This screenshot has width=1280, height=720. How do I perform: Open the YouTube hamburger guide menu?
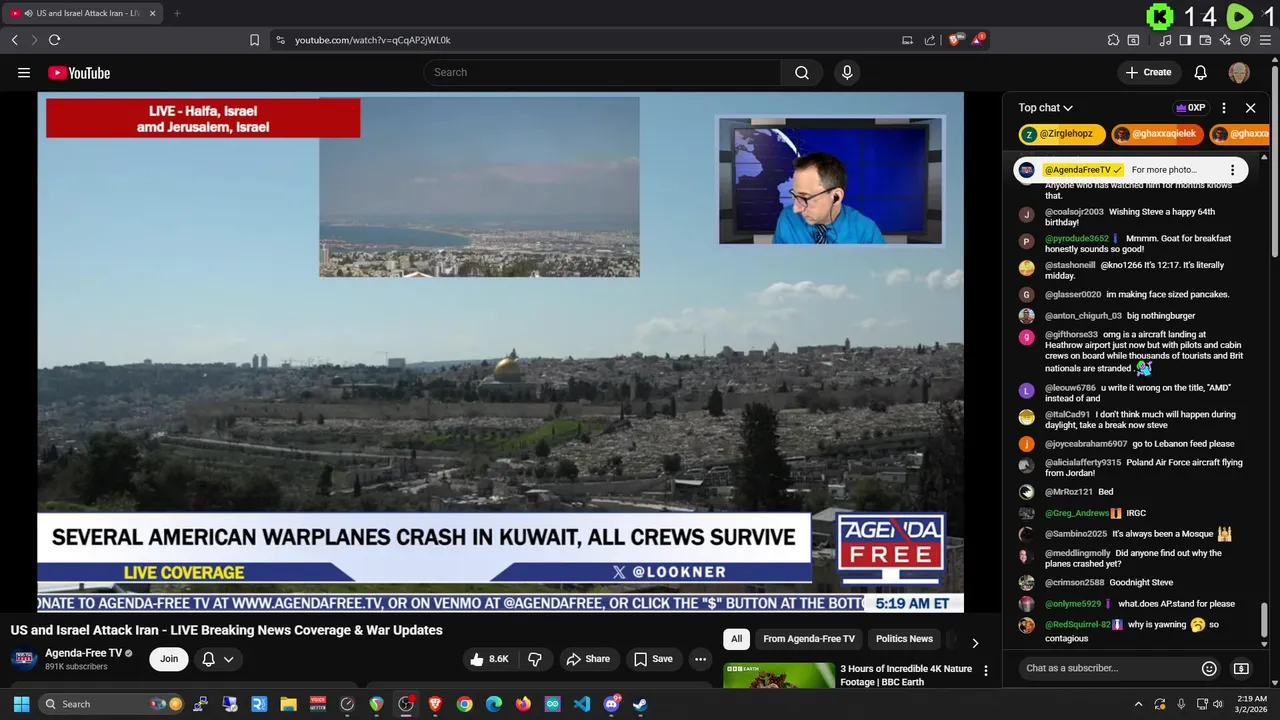pos(24,72)
